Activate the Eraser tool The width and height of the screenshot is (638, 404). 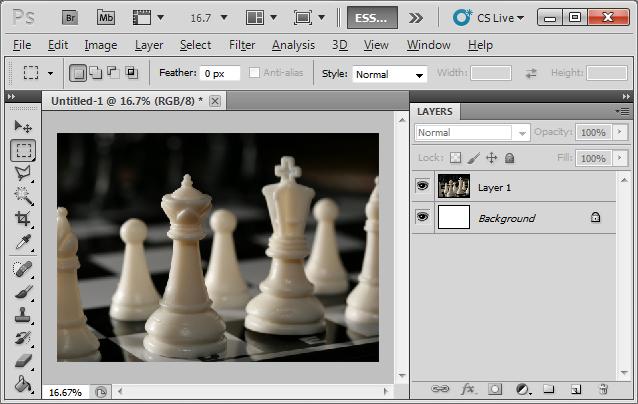tap(23, 361)
